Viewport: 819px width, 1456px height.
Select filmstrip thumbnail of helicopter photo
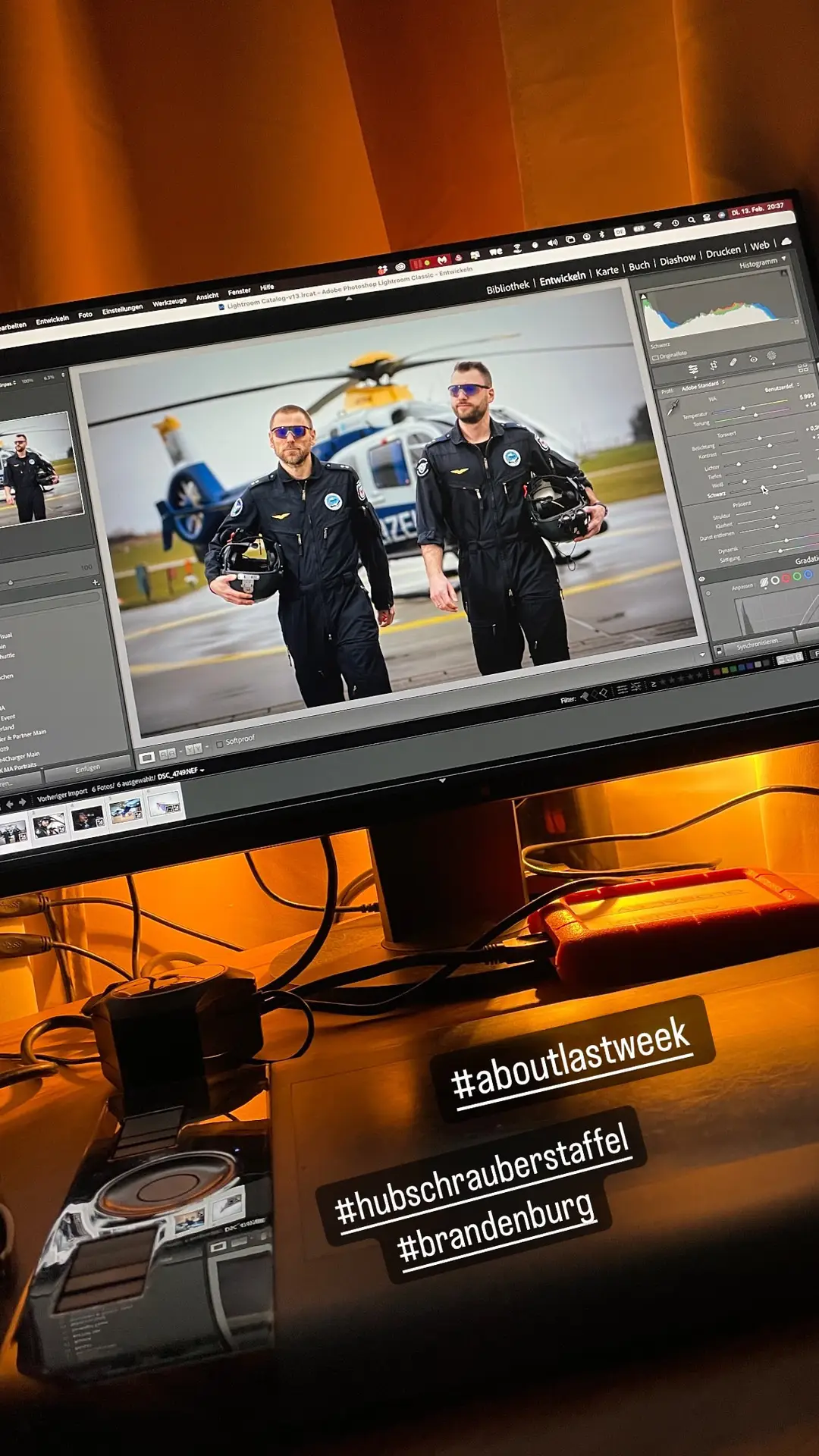(126, 811)
